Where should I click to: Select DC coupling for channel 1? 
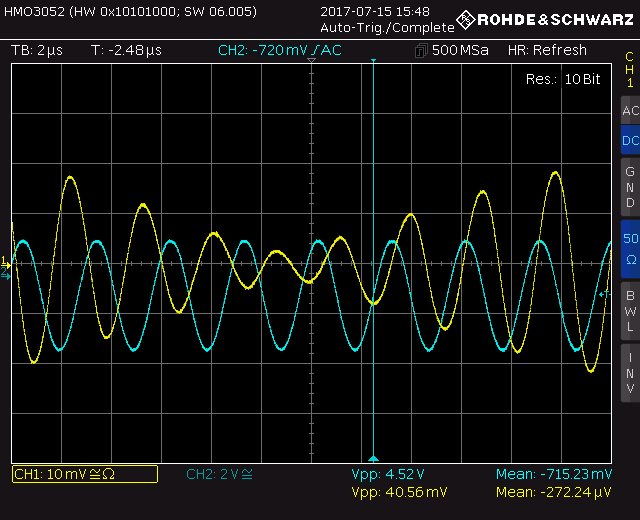pos(629,141)
